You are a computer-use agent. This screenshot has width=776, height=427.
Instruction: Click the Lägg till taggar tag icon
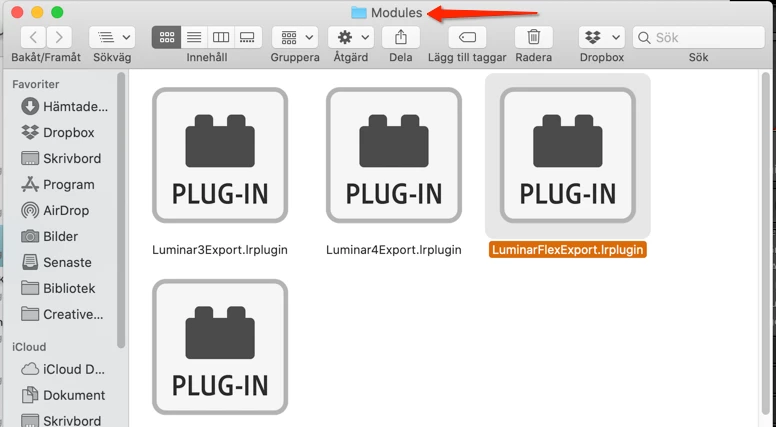(467, 37)
